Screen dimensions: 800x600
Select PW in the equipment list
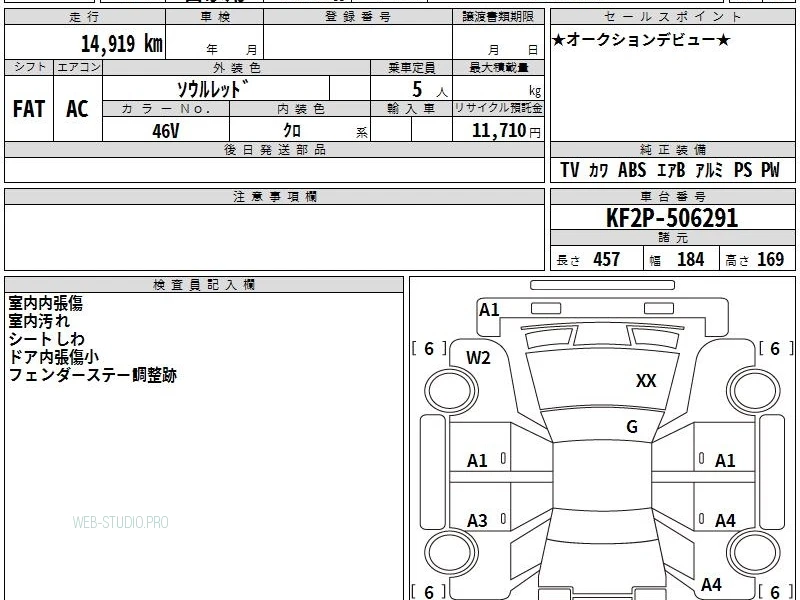tap(770, 170)
